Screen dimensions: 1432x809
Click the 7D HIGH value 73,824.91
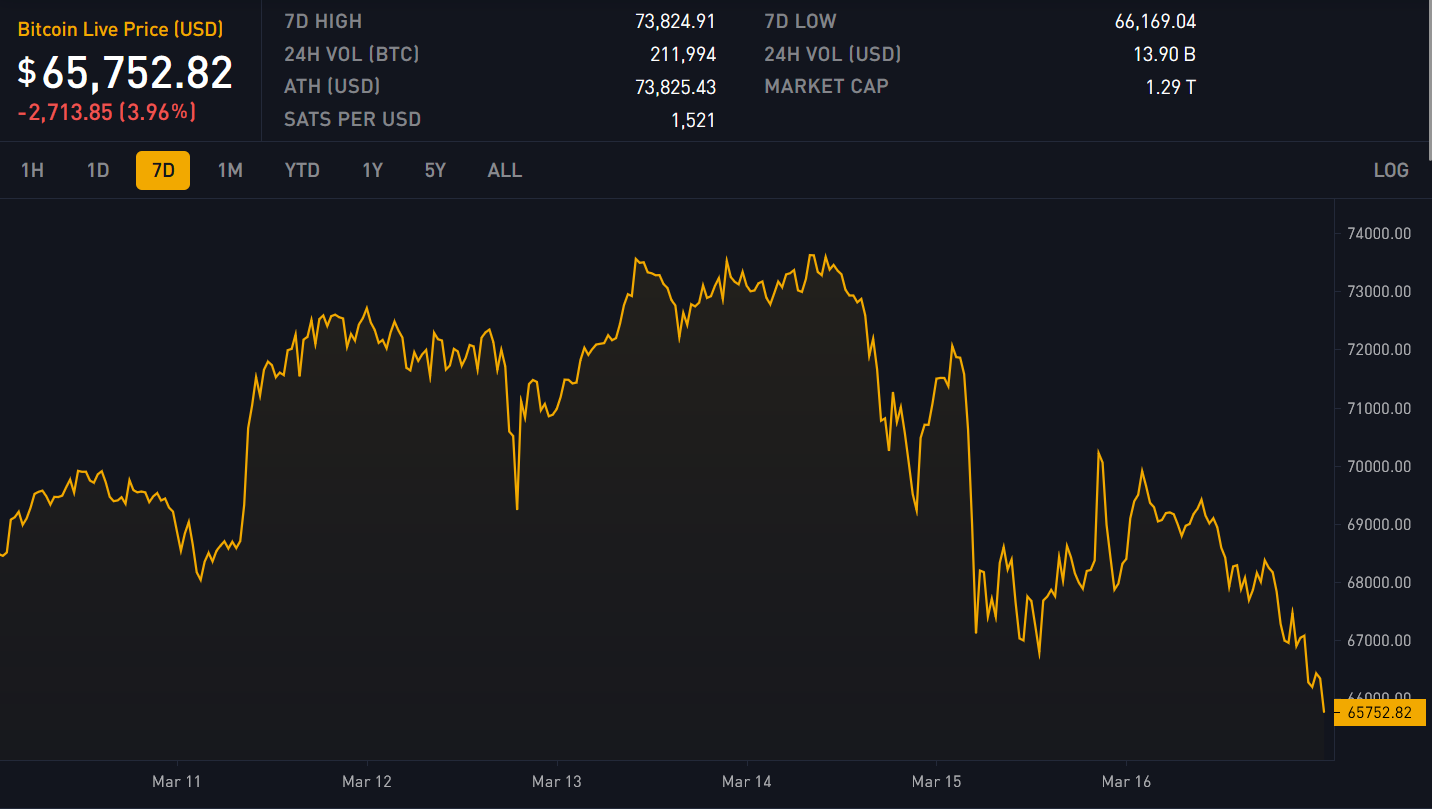(x=675, y=21)
